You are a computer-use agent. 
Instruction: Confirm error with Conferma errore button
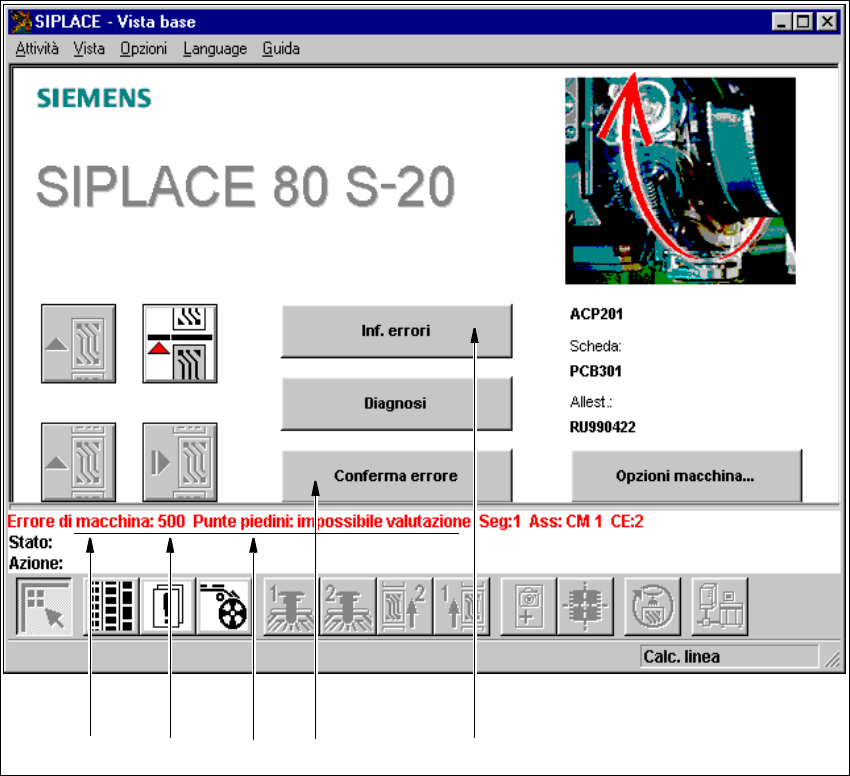point(396,476)
